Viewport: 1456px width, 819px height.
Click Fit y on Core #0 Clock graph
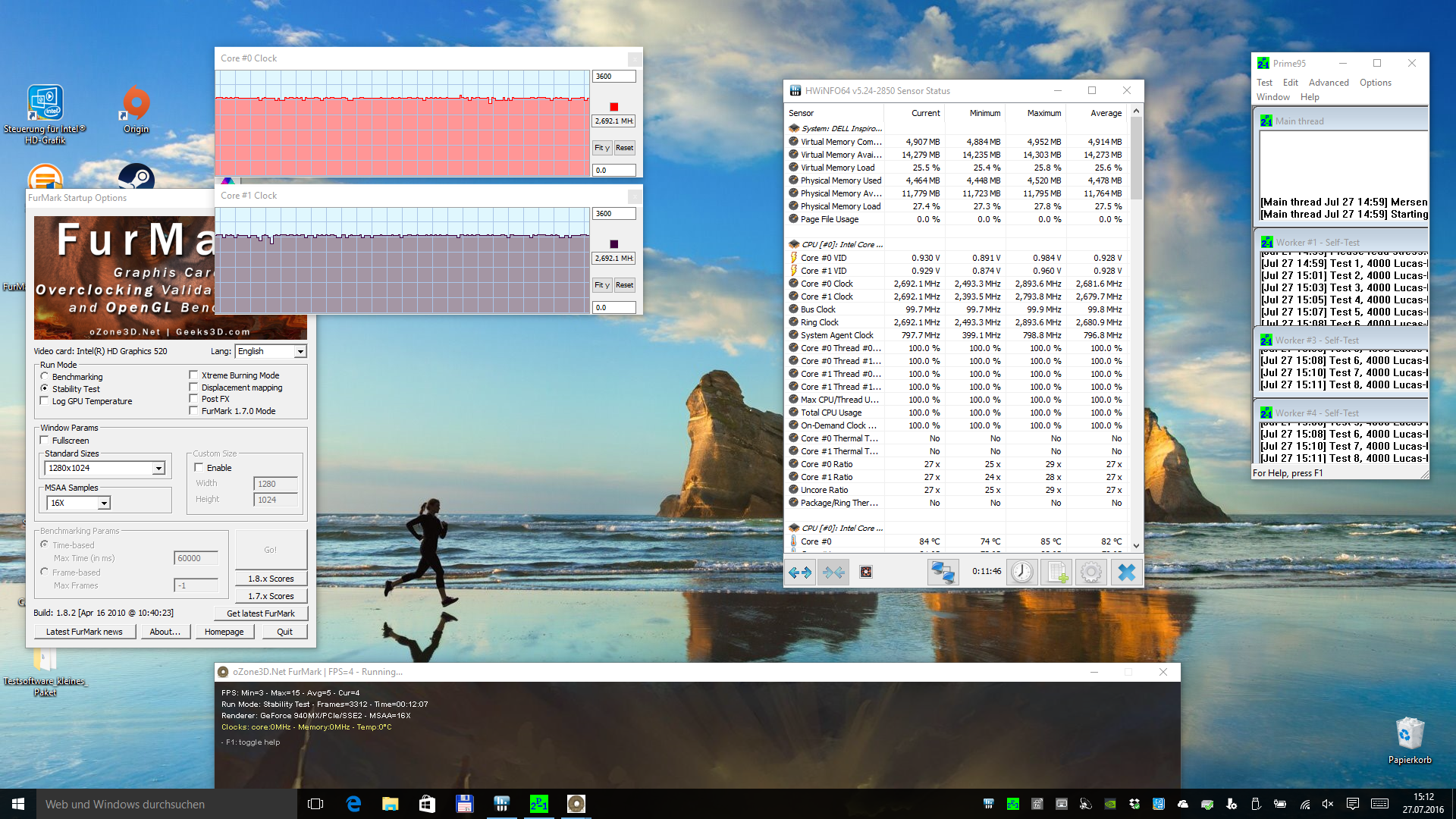pyautogui.click(x=602, y=148)
